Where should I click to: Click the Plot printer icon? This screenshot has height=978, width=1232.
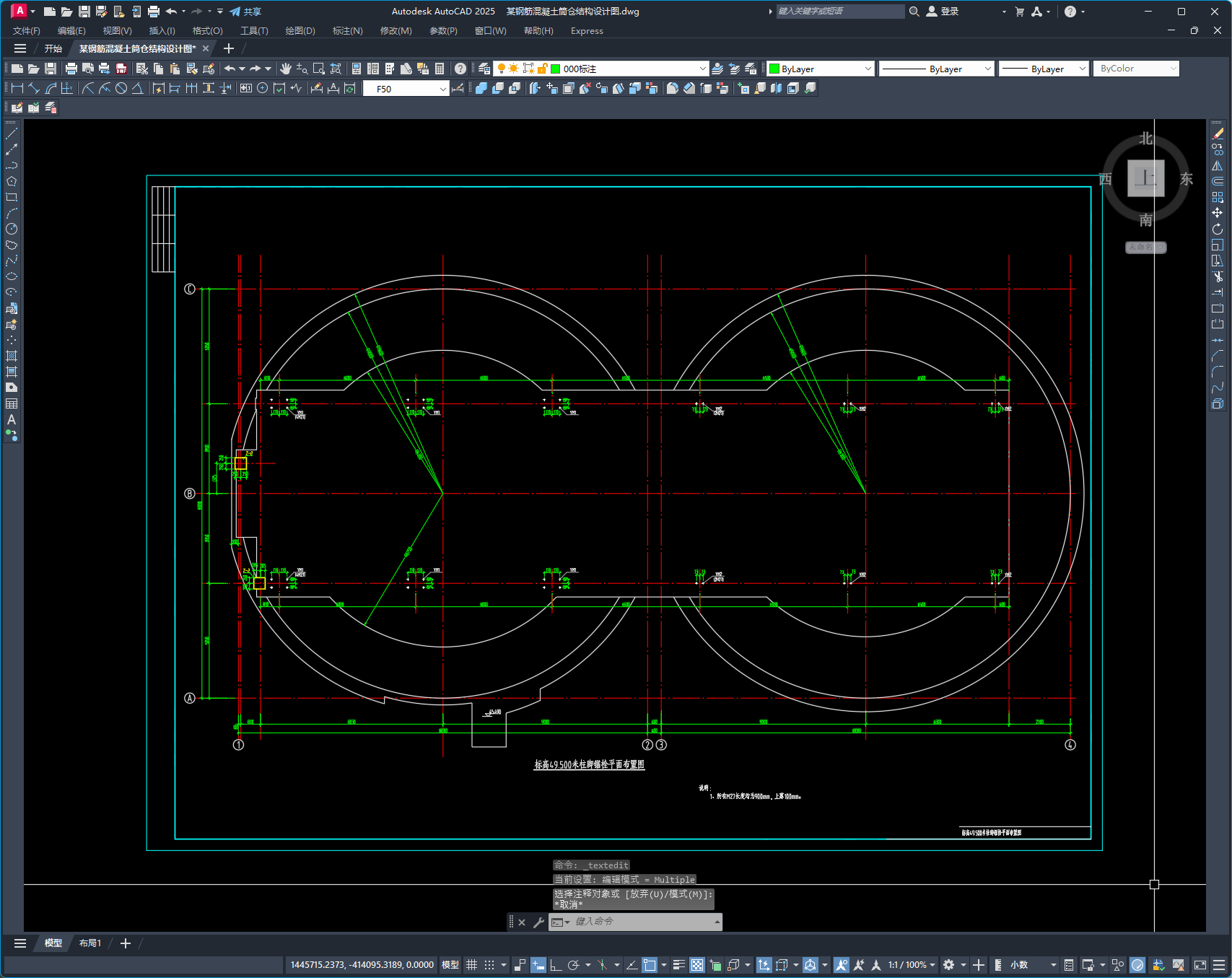pos(71,69)
